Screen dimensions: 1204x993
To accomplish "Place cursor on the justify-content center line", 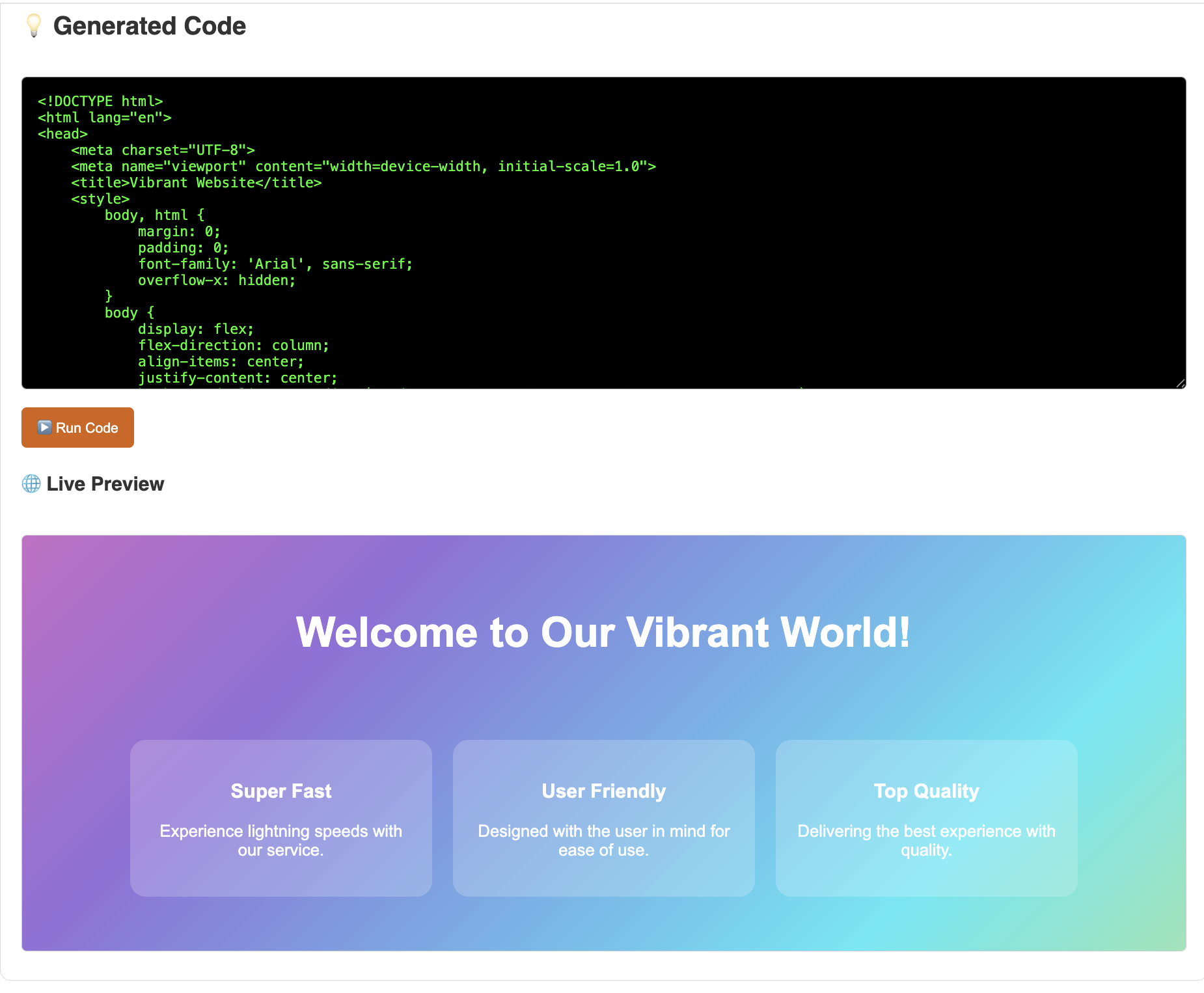I will [x=238, y=378].
